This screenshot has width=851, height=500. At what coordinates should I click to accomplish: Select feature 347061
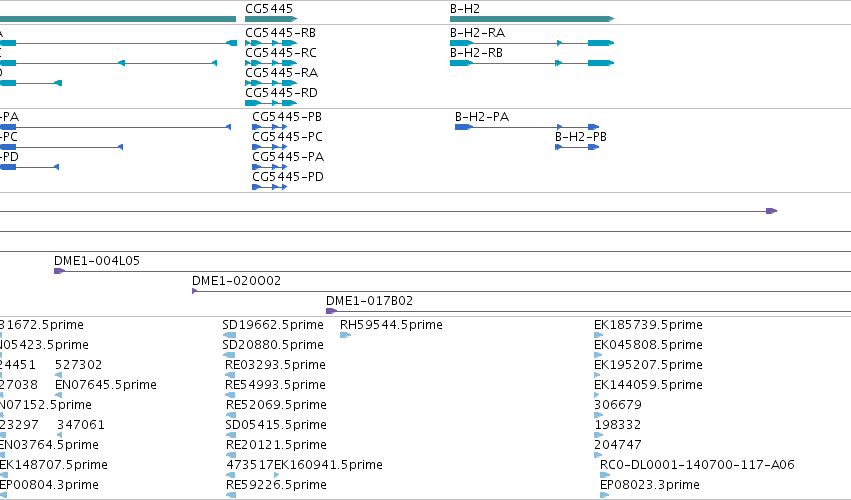pos(81,426)
